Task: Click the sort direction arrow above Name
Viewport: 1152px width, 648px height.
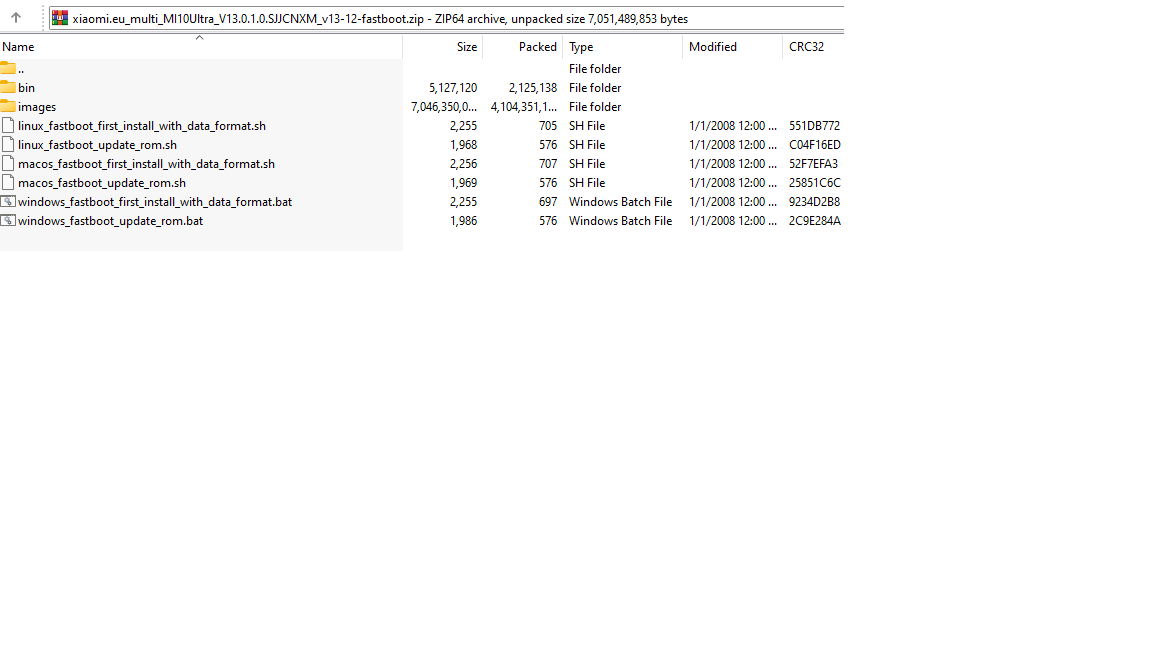Action: pos(199,38)
